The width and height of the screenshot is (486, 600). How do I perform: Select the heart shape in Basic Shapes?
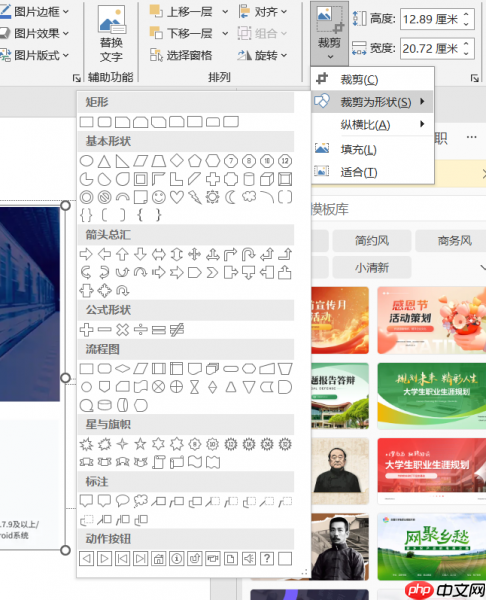click(x=177, y=197)
